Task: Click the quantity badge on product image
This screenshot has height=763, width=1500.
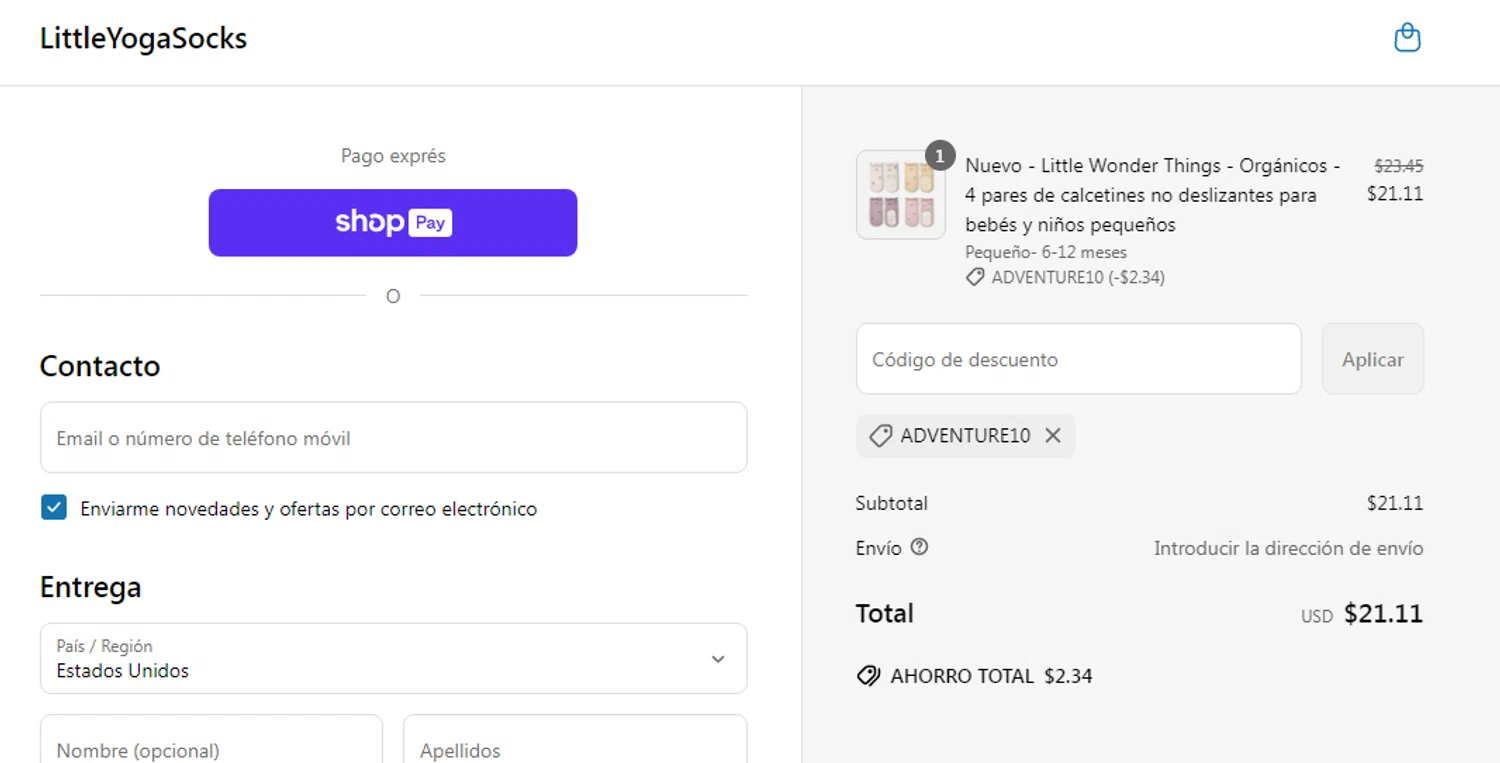Action: [940, 156]
